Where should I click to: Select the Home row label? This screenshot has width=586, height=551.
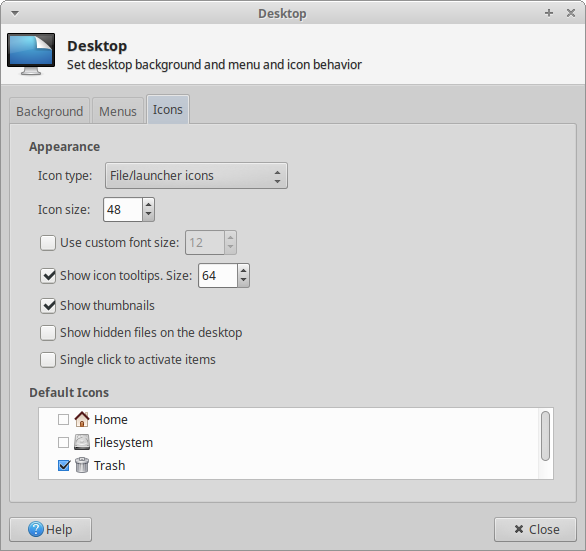pos(111,419)
